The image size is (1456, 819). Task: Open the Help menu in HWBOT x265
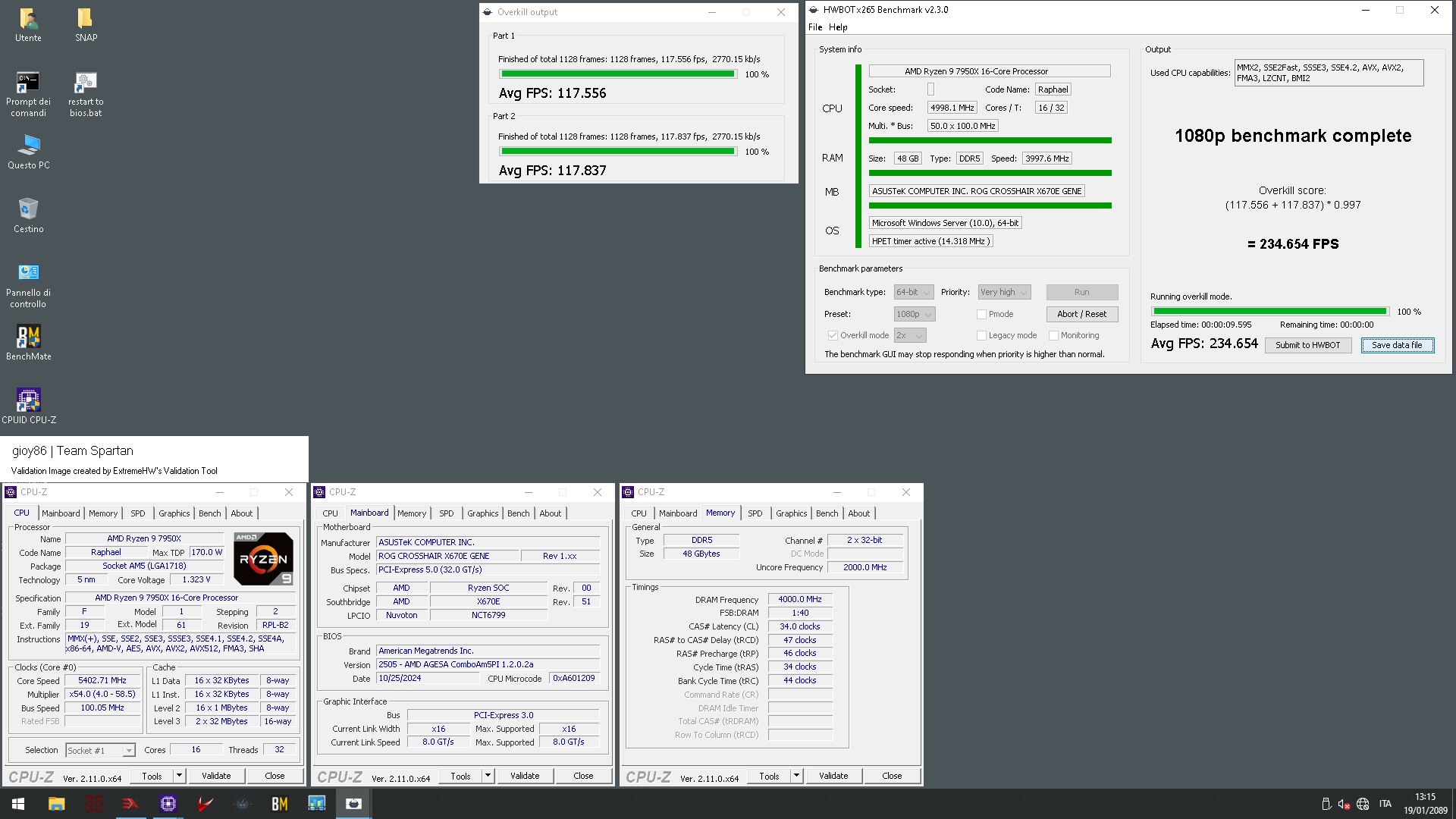[838, 27]
